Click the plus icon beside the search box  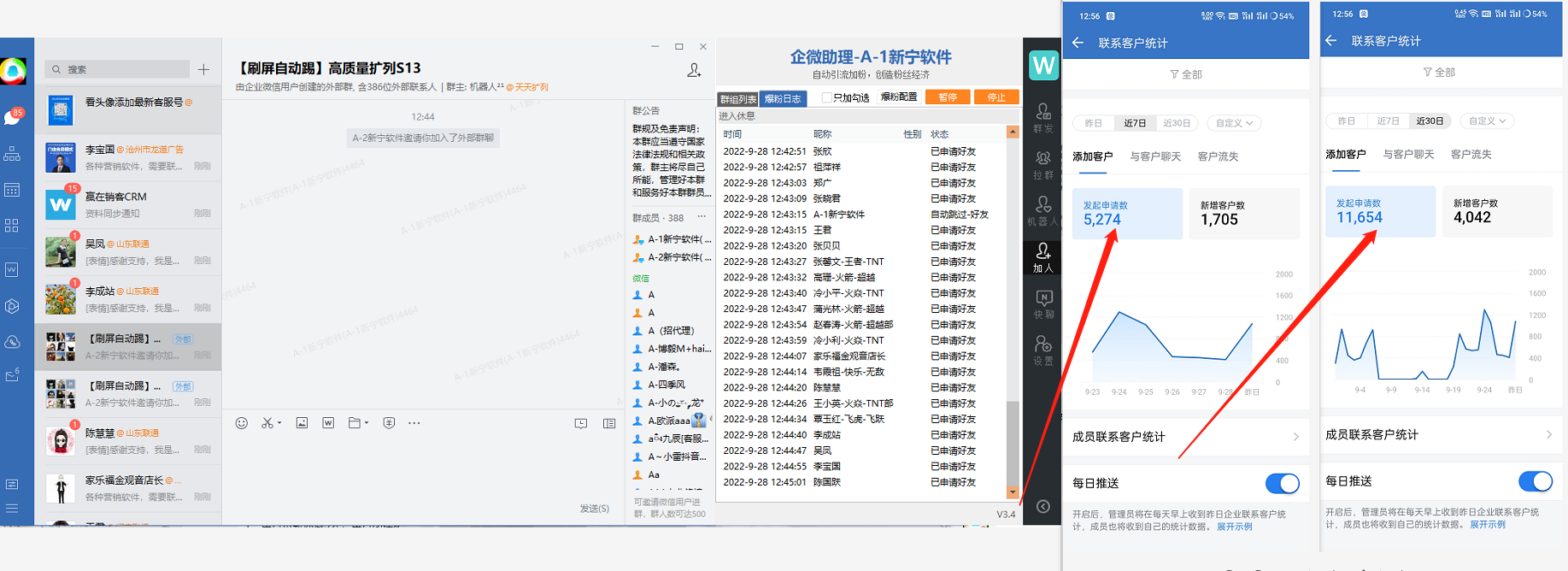click(x=203, y=69)
